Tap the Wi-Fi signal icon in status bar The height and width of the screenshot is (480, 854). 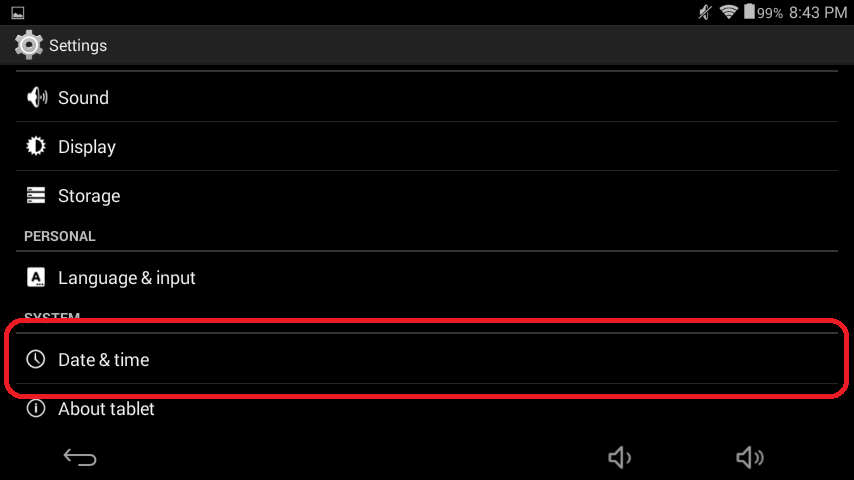click(x=728, y=11)
